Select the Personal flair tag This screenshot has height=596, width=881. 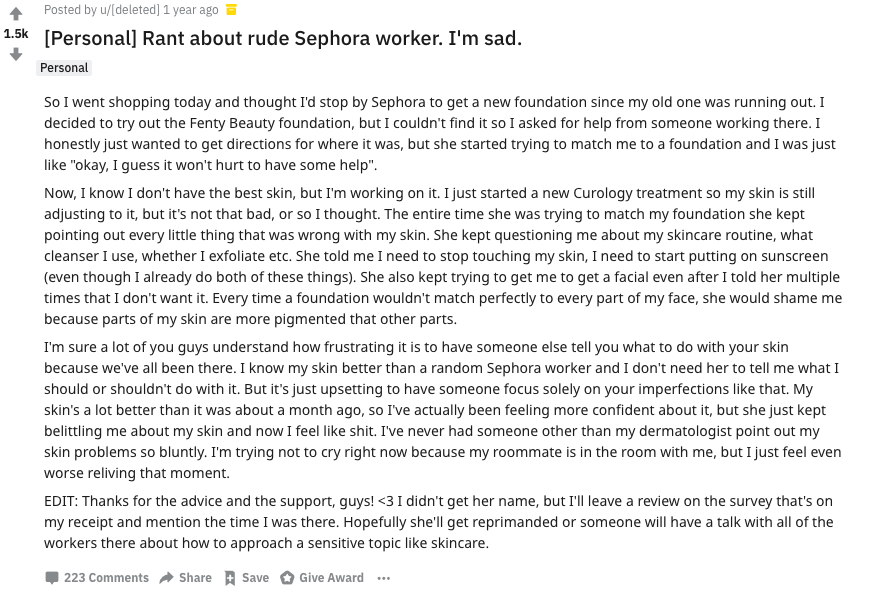tap(64, 68)
